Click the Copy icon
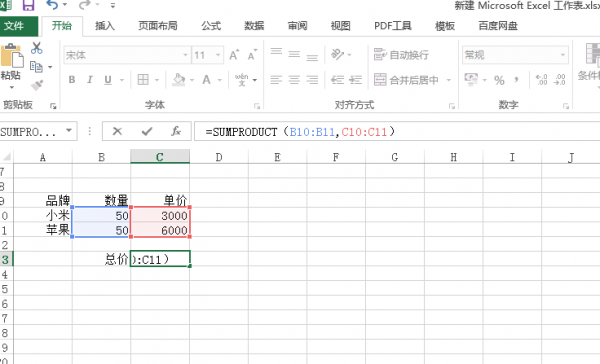 [36, 67]
